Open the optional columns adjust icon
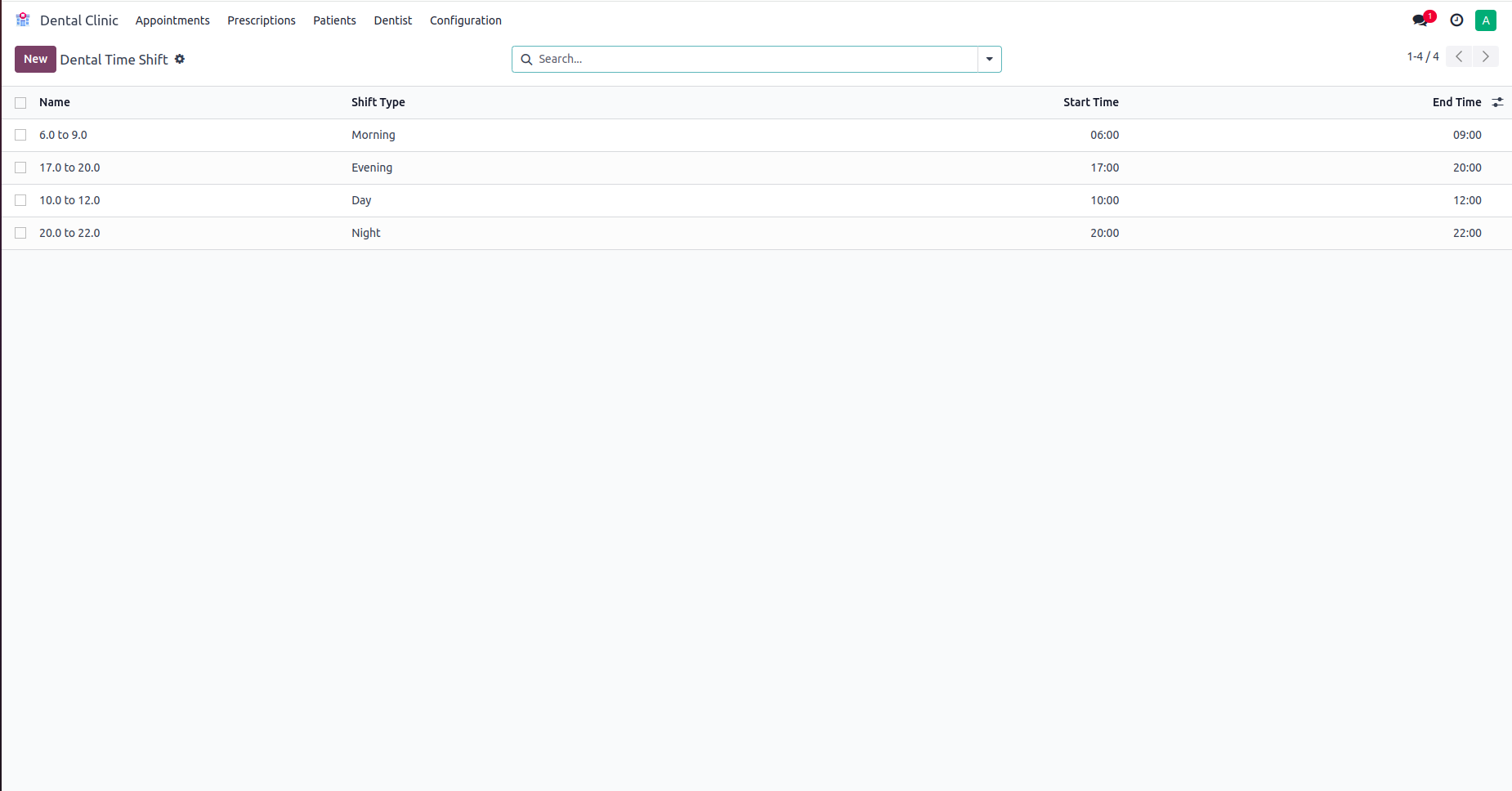This screenshot has height=791, width=1512. pos(1497,102)
